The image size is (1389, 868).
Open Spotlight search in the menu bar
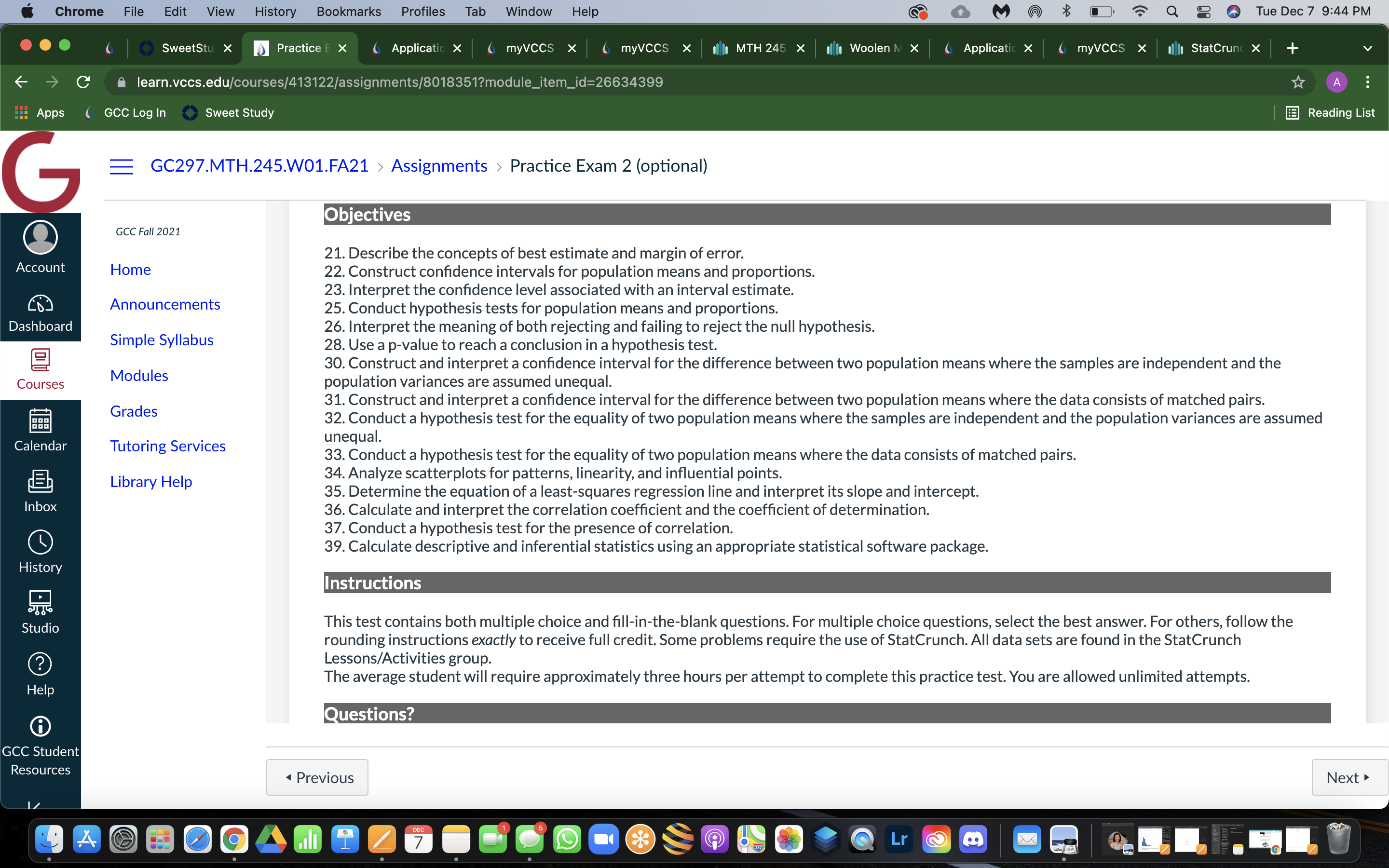pos(1172,12)
